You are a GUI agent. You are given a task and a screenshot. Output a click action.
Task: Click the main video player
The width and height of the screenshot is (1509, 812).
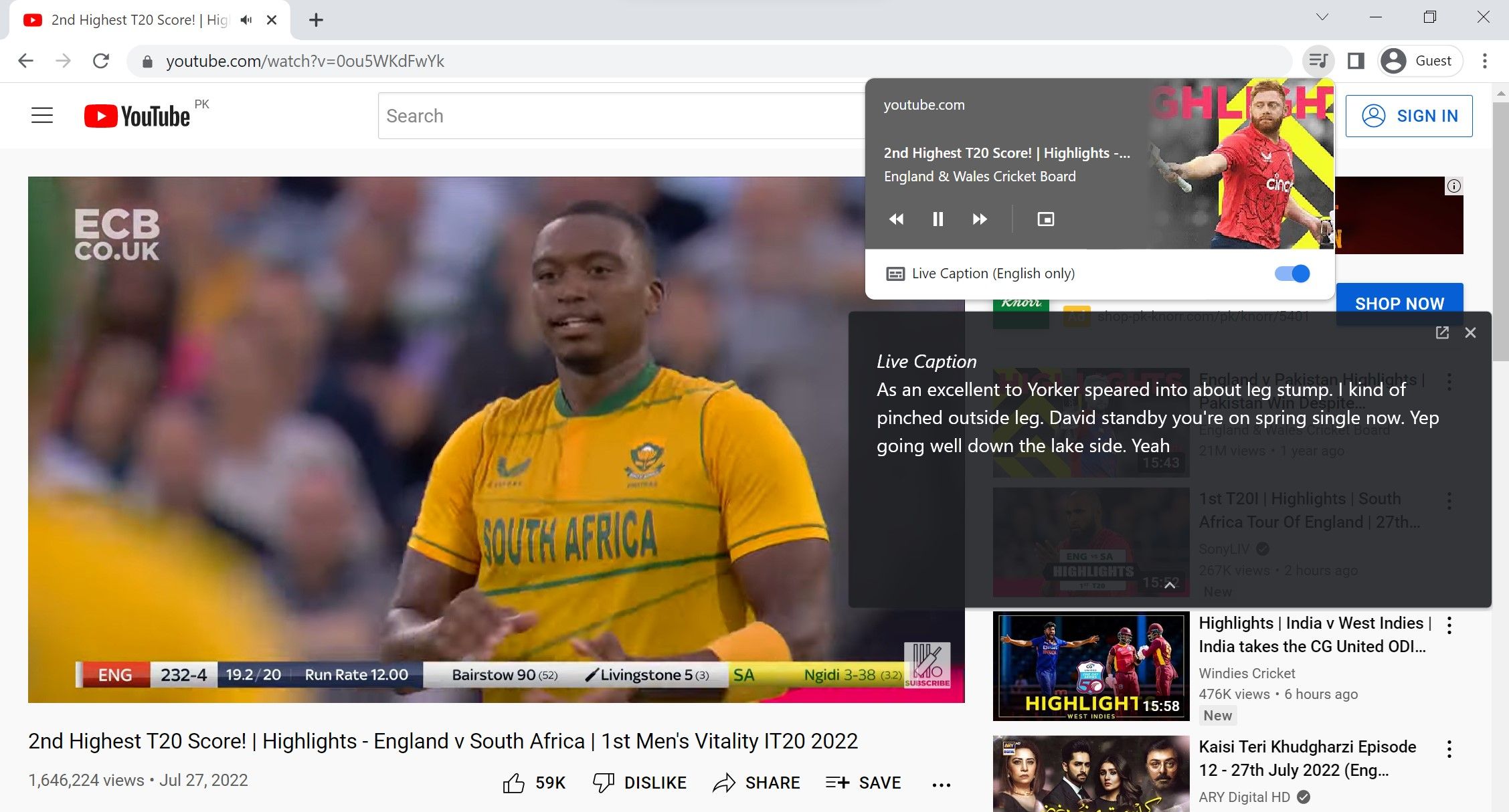pos(496,439)
